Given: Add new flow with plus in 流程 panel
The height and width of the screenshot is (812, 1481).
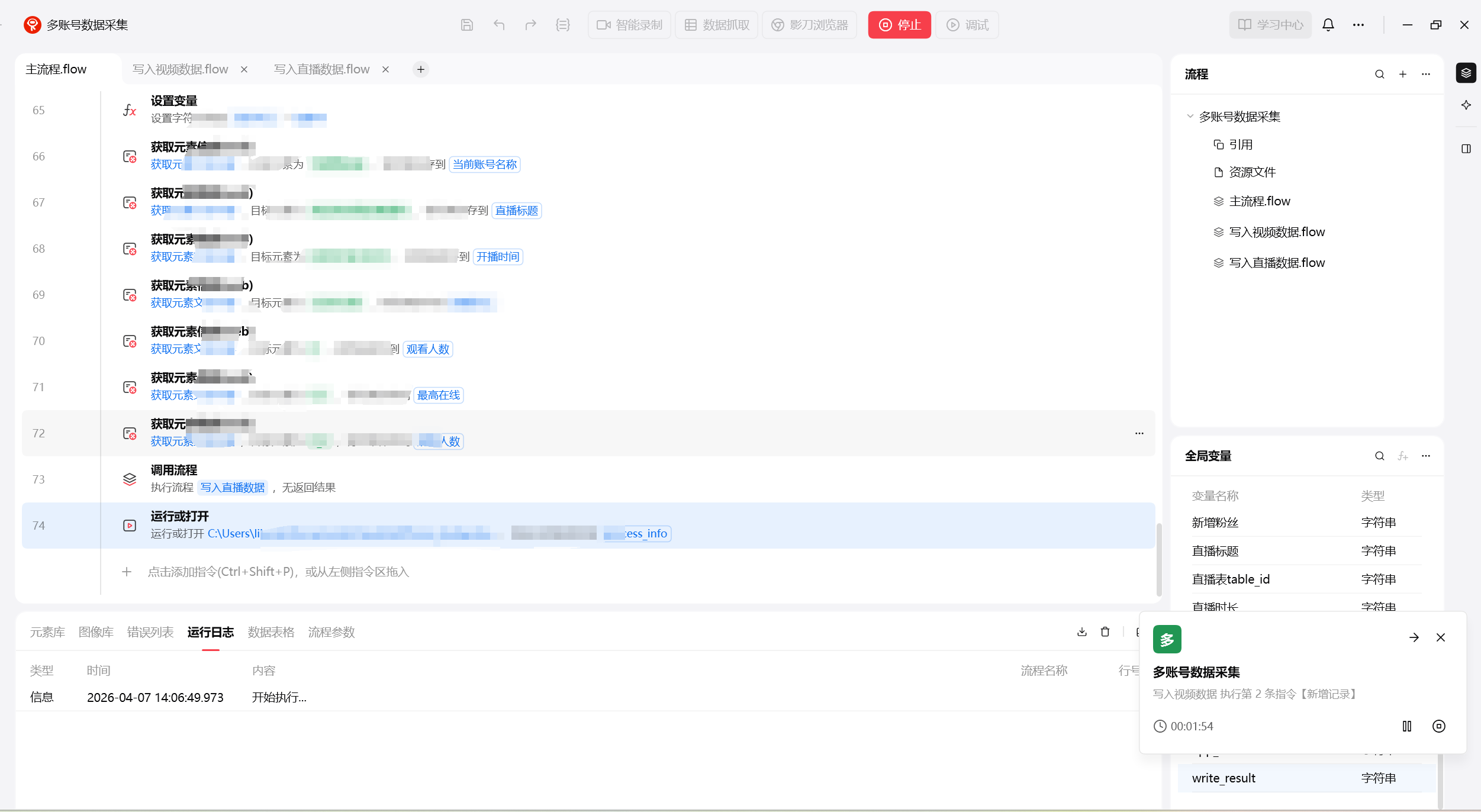Looking at the screenshot, I should [x=1403, y=75].
